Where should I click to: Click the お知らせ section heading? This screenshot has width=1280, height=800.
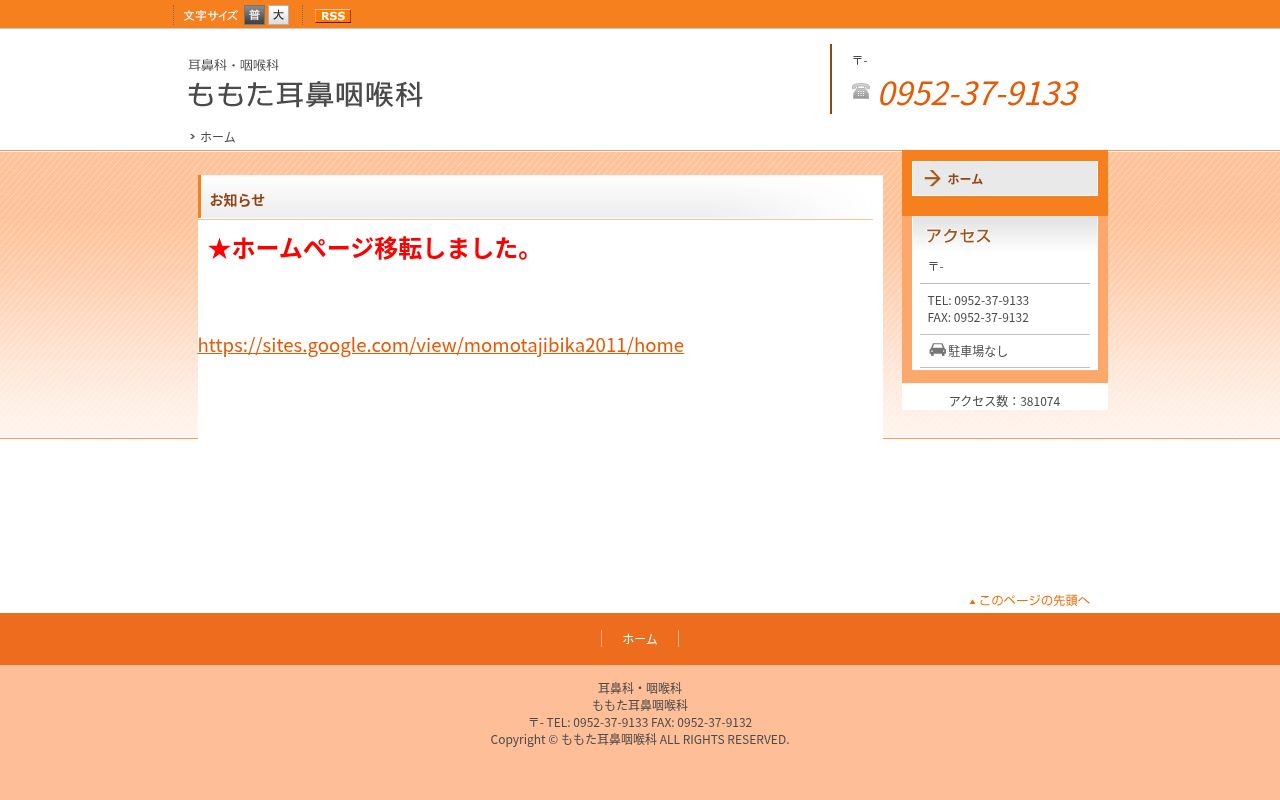(x=237, y=200)
